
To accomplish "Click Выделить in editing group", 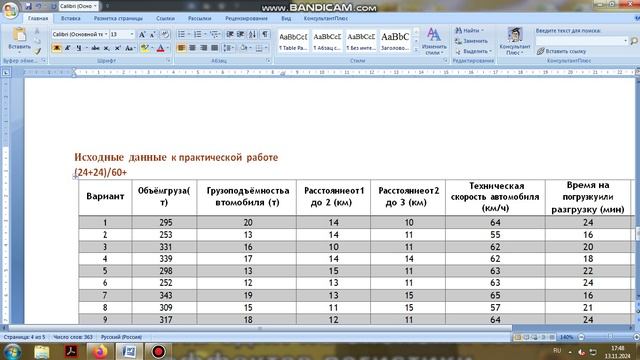I will point(473,51).
